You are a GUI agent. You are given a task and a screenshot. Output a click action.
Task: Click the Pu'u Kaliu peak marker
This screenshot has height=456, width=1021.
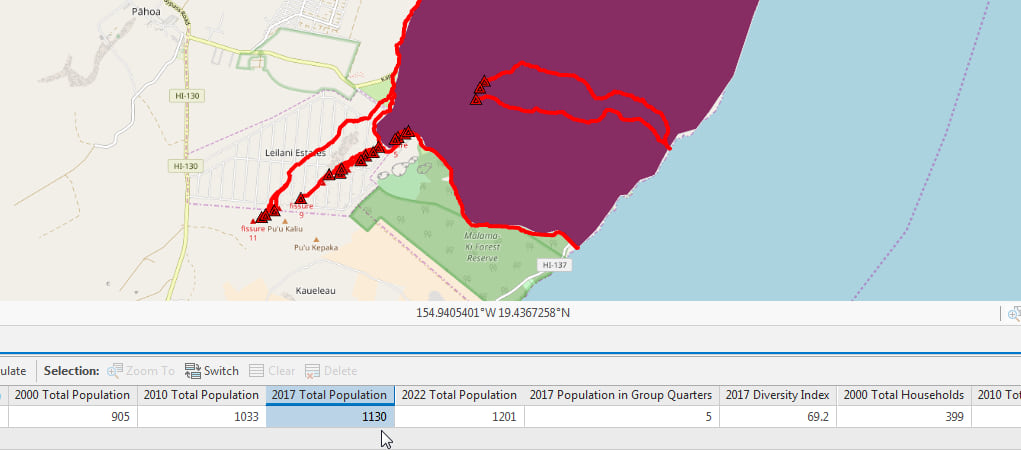coord(284,221)
